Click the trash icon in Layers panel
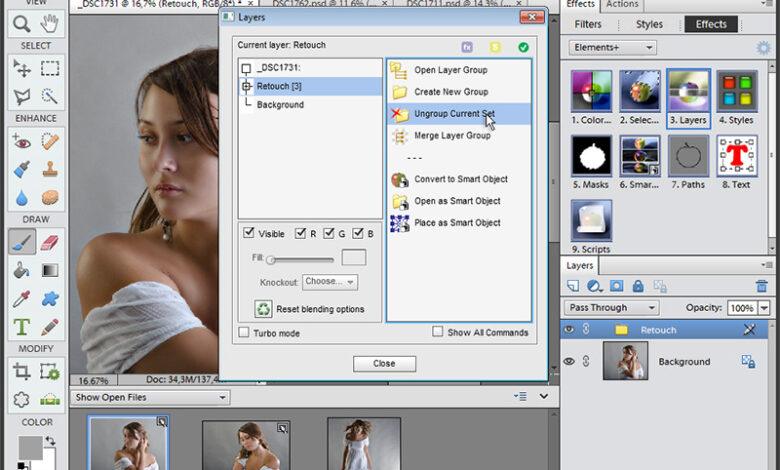Image resolution: width=780 pixels, height=470 pixels. (762, 287)
